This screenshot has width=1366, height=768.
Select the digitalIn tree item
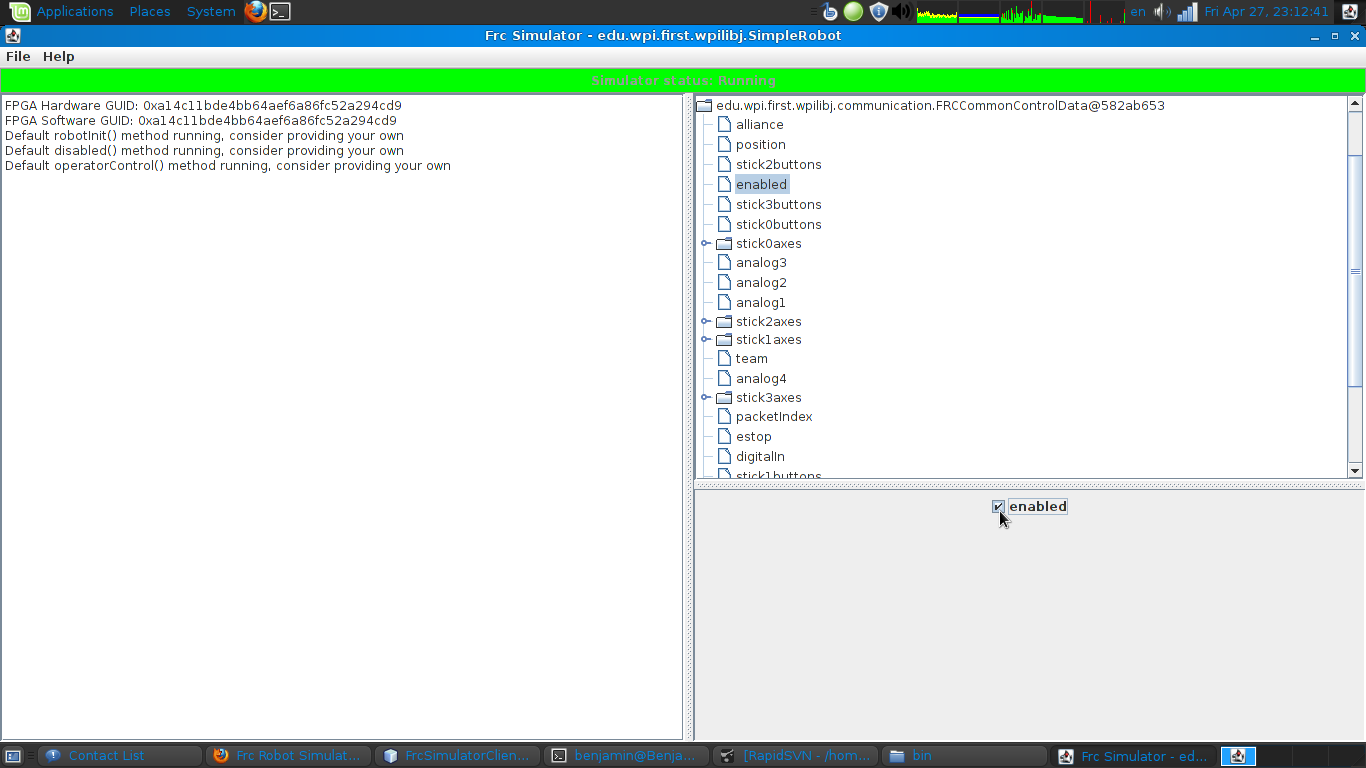click(x=760, y=456)
